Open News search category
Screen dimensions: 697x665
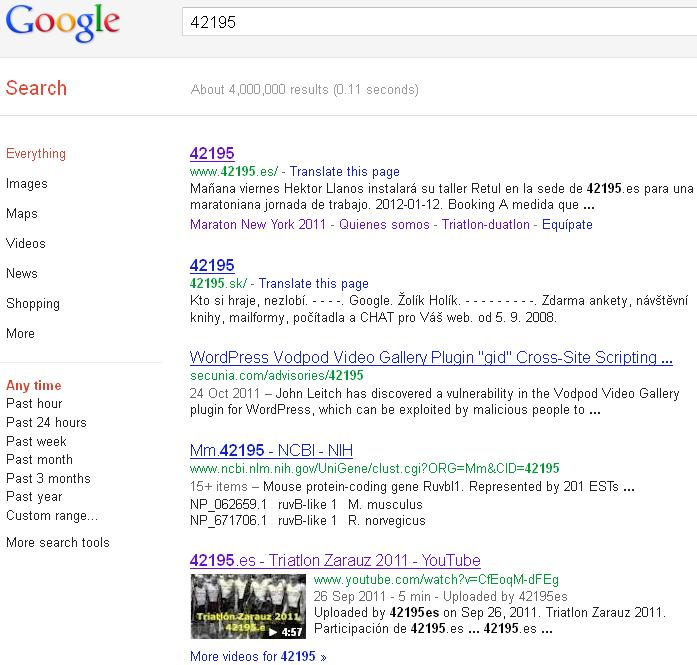pos(22,274)
